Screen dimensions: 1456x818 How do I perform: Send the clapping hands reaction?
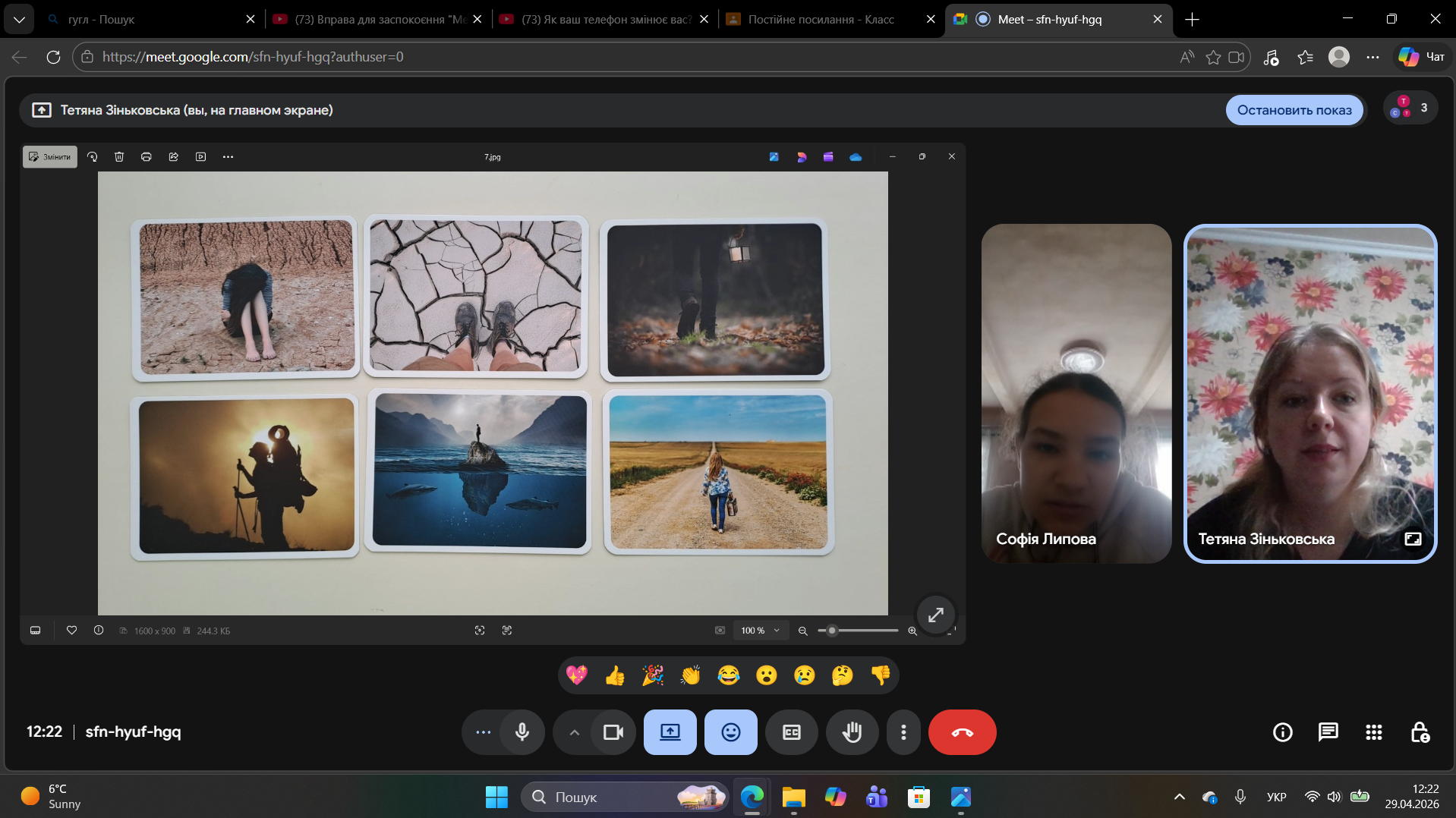[691, 675]
